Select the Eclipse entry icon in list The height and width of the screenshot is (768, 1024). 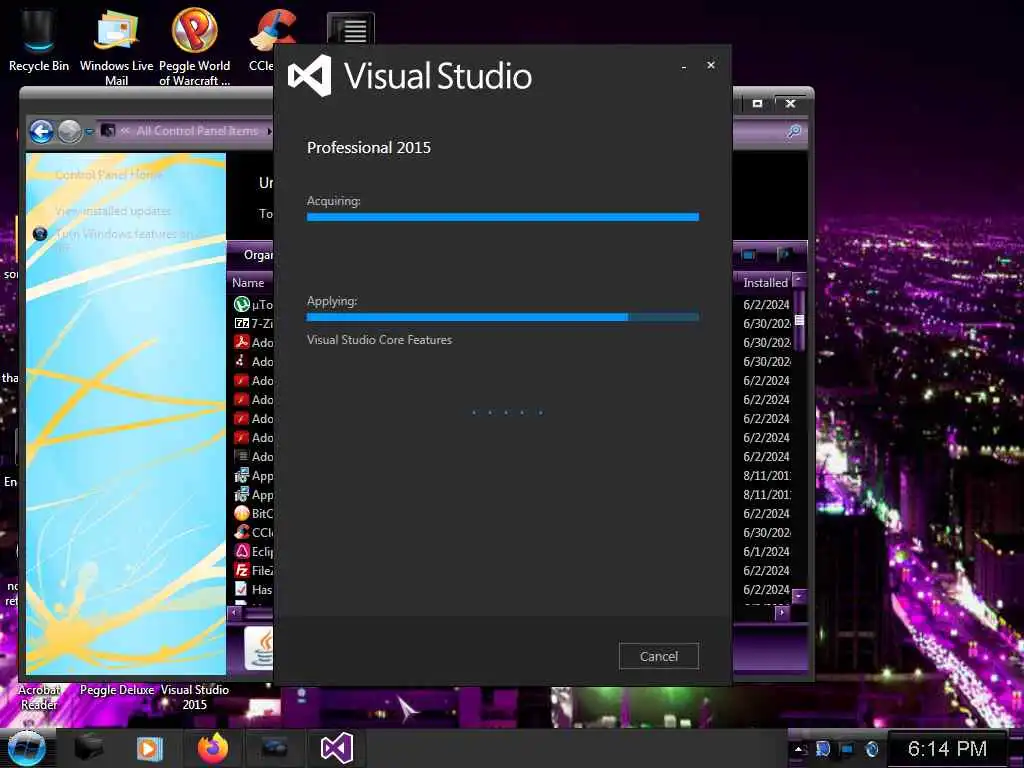[x=242, y=551]
